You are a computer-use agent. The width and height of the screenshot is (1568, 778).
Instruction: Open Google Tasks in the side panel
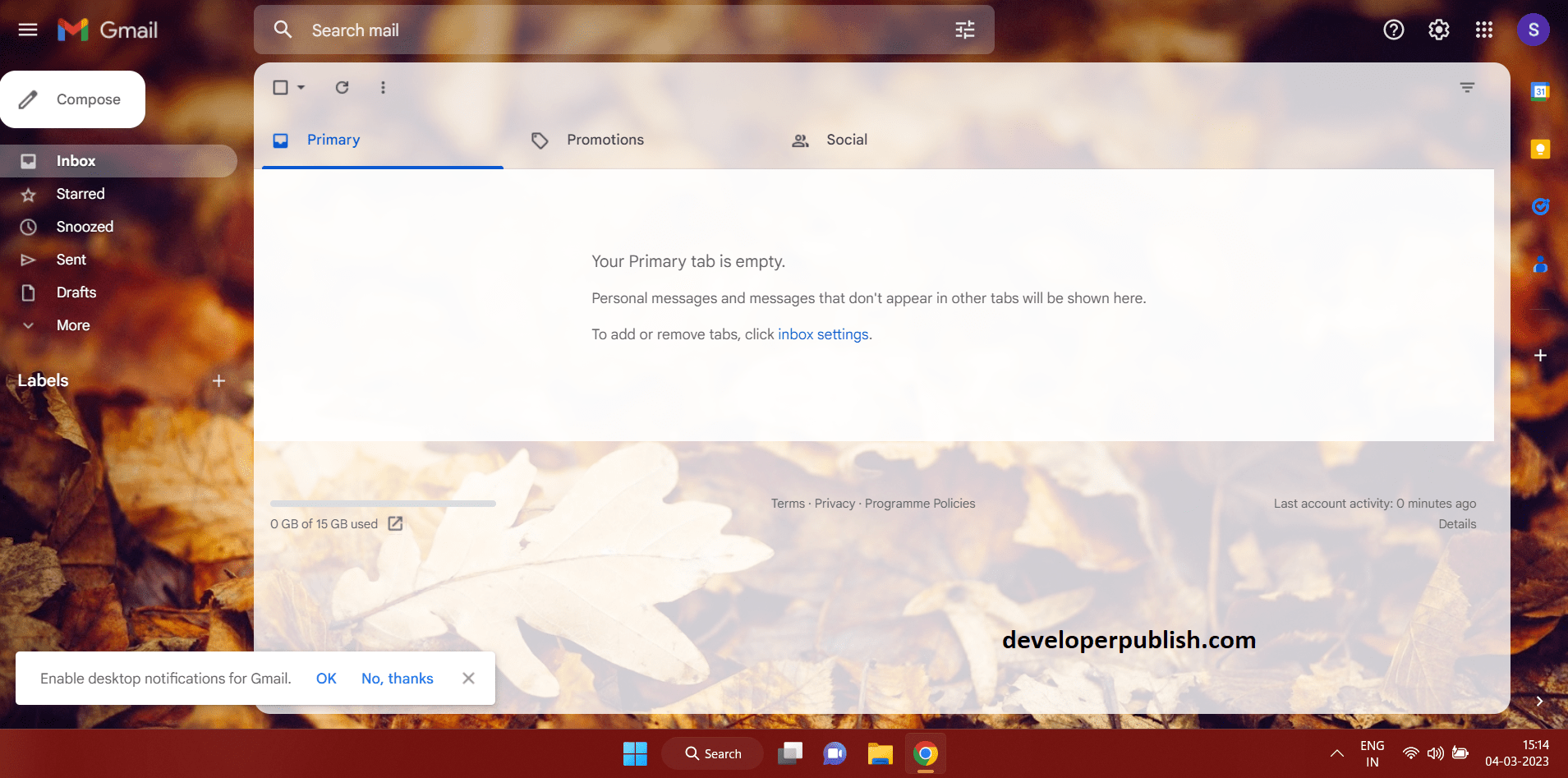pos(1541,206)
